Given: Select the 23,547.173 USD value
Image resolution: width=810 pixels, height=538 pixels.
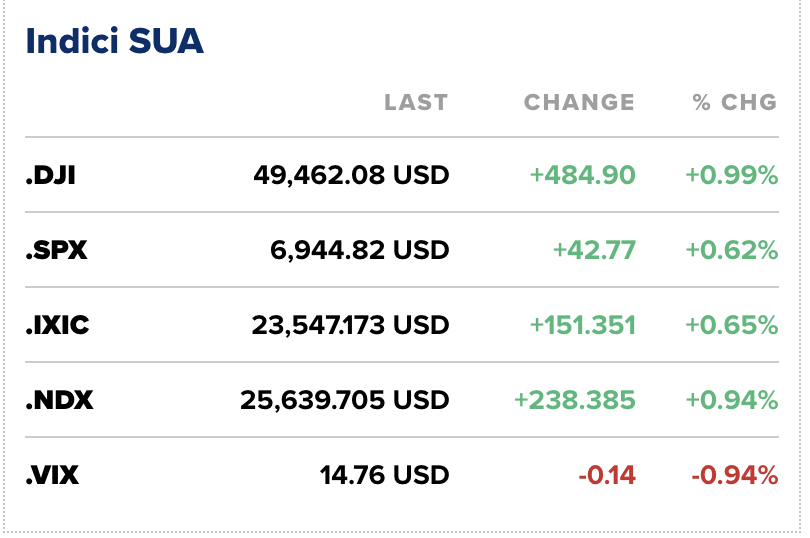Looking at the screenshot, I should 345,325.
